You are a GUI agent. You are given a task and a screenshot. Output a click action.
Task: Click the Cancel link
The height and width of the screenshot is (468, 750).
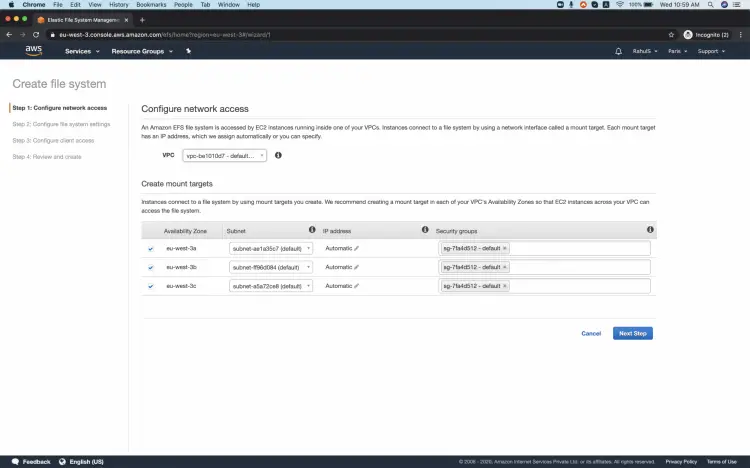click(x=591, y=334)
